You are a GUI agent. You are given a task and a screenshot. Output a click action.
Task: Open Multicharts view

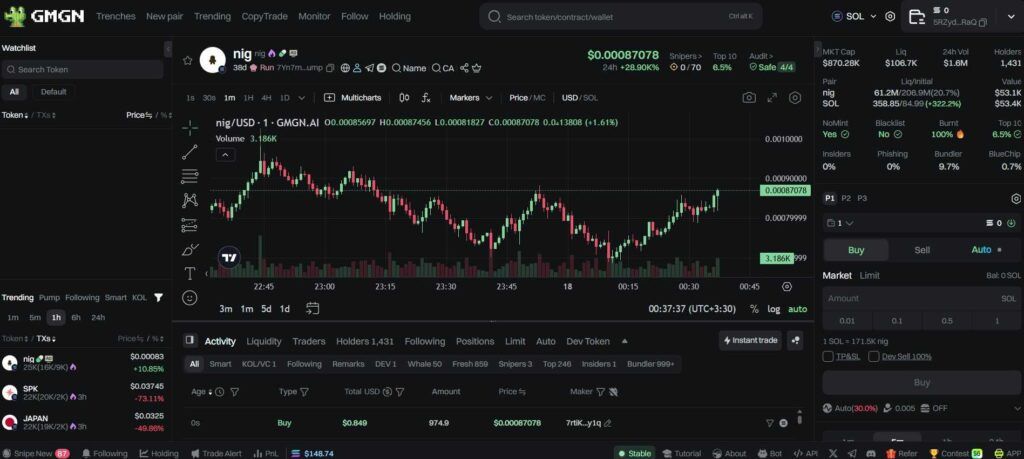[x=353, y=98]
